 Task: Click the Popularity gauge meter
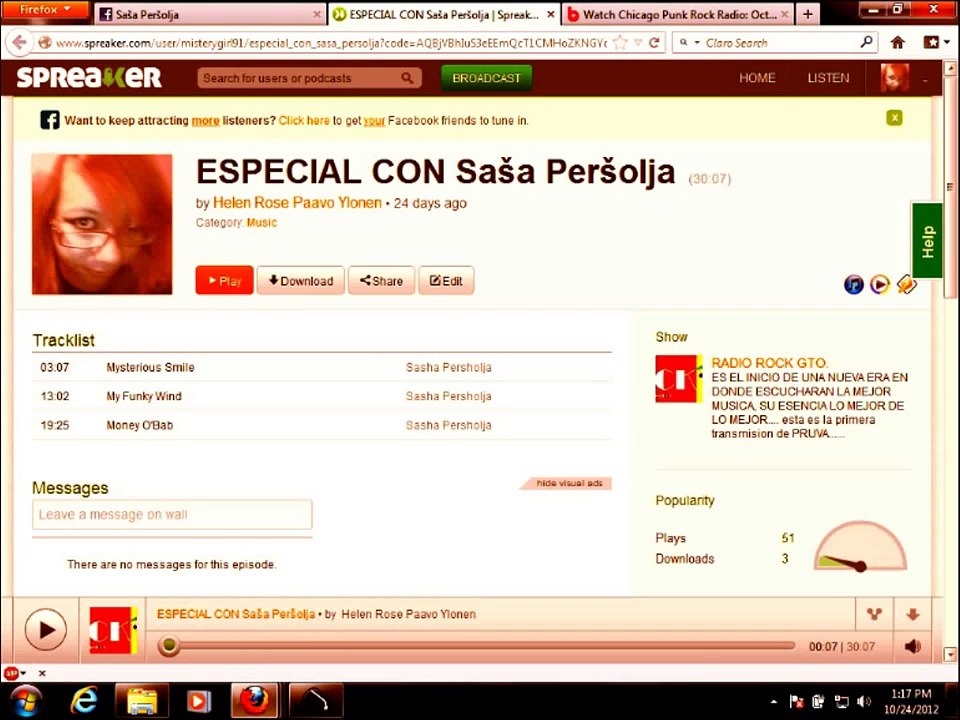[x=860, y=546]
